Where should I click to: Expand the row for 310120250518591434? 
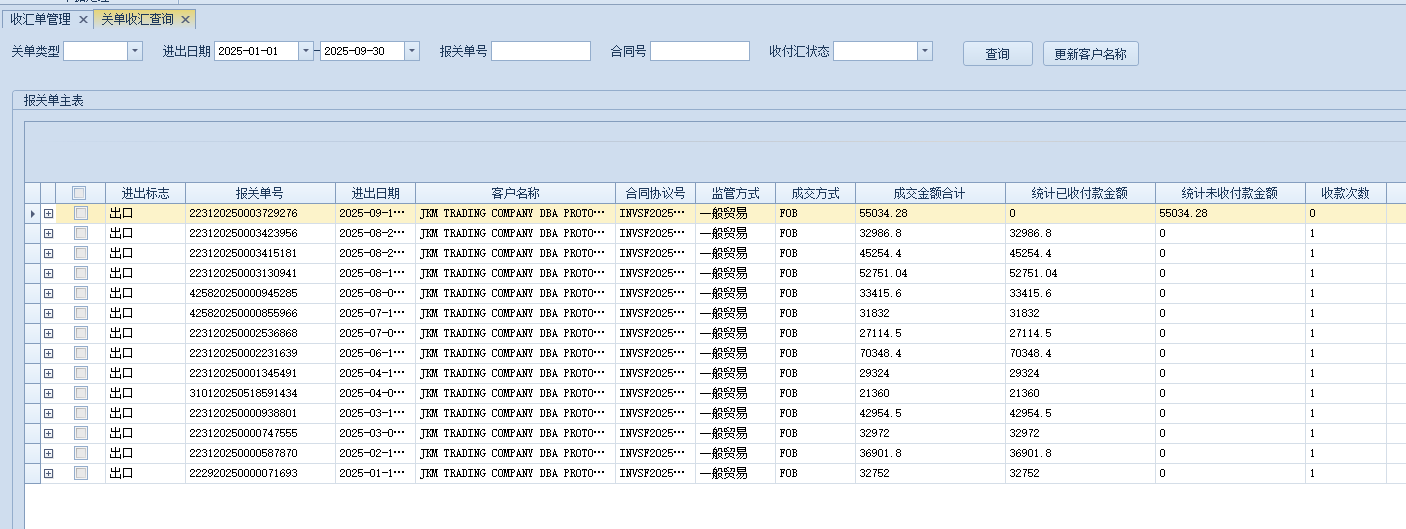[x=48, y=393]
